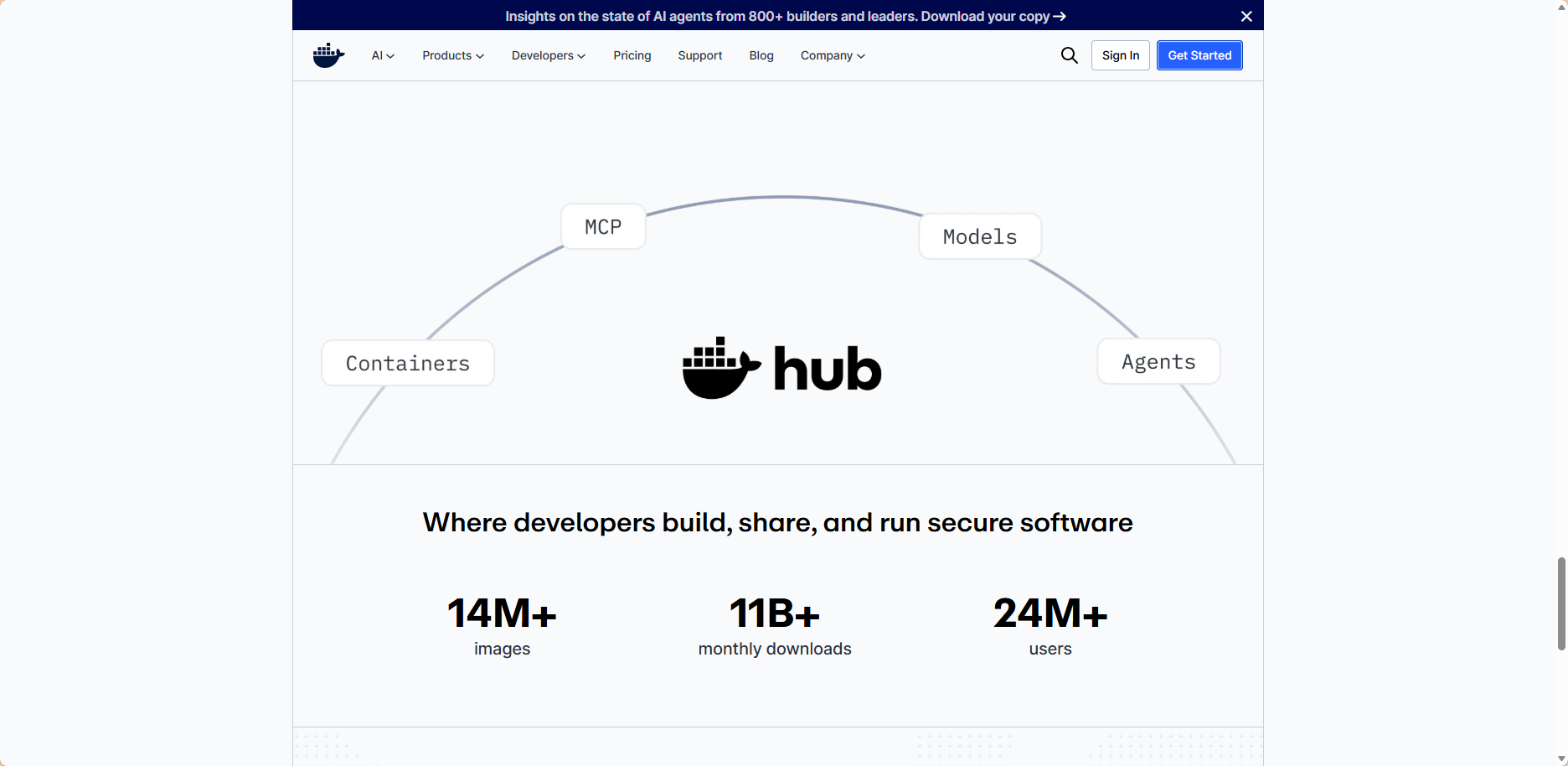This screenshot has height=766, width=1568.
Task: Click the 11B+ monthly downloads statistic
Action: pyautogui.click(x=775, y=626)
